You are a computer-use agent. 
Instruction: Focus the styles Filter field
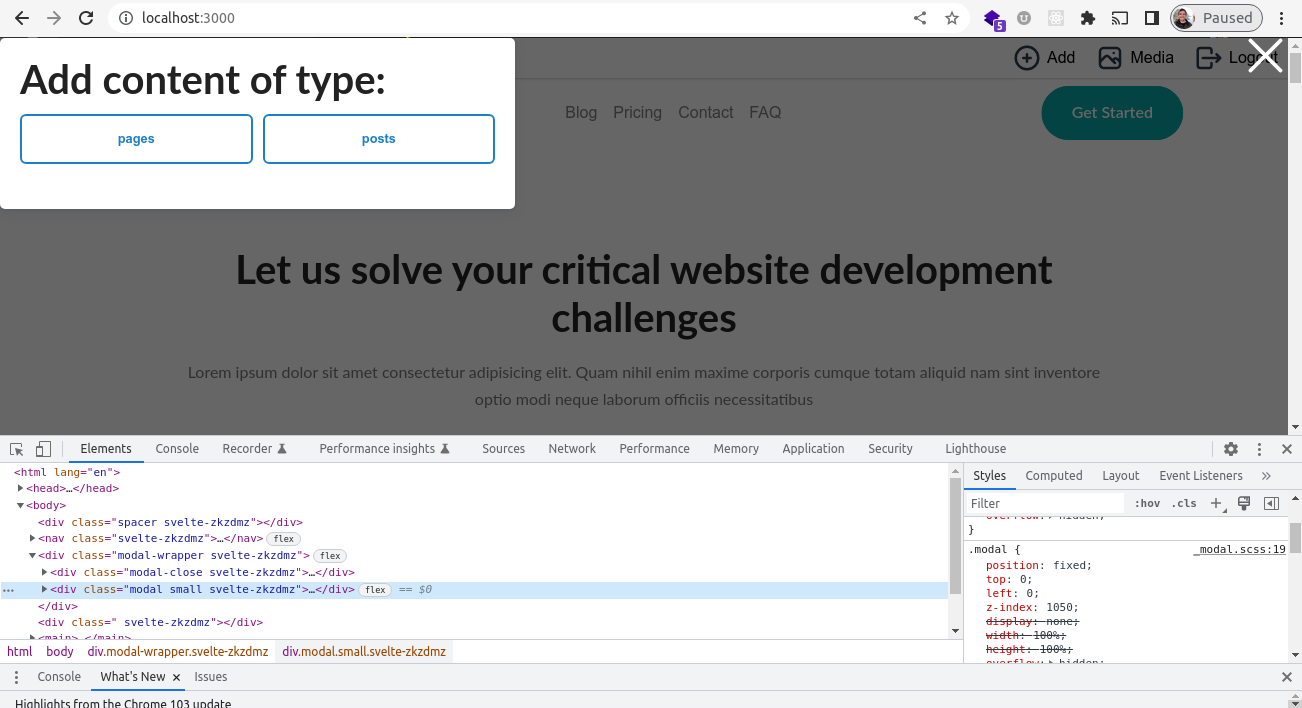[1045, 503]
